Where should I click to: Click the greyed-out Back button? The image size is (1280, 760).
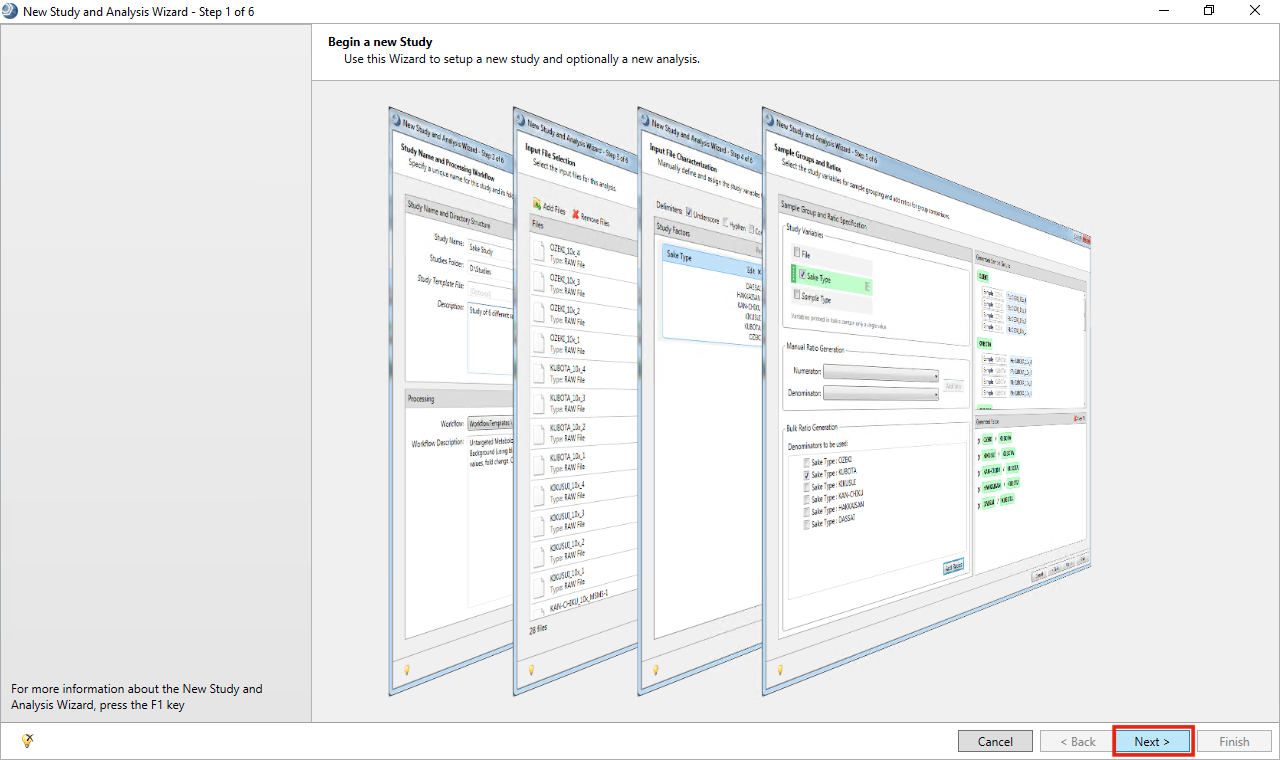pyautogui.click(x=1076, y=741)
